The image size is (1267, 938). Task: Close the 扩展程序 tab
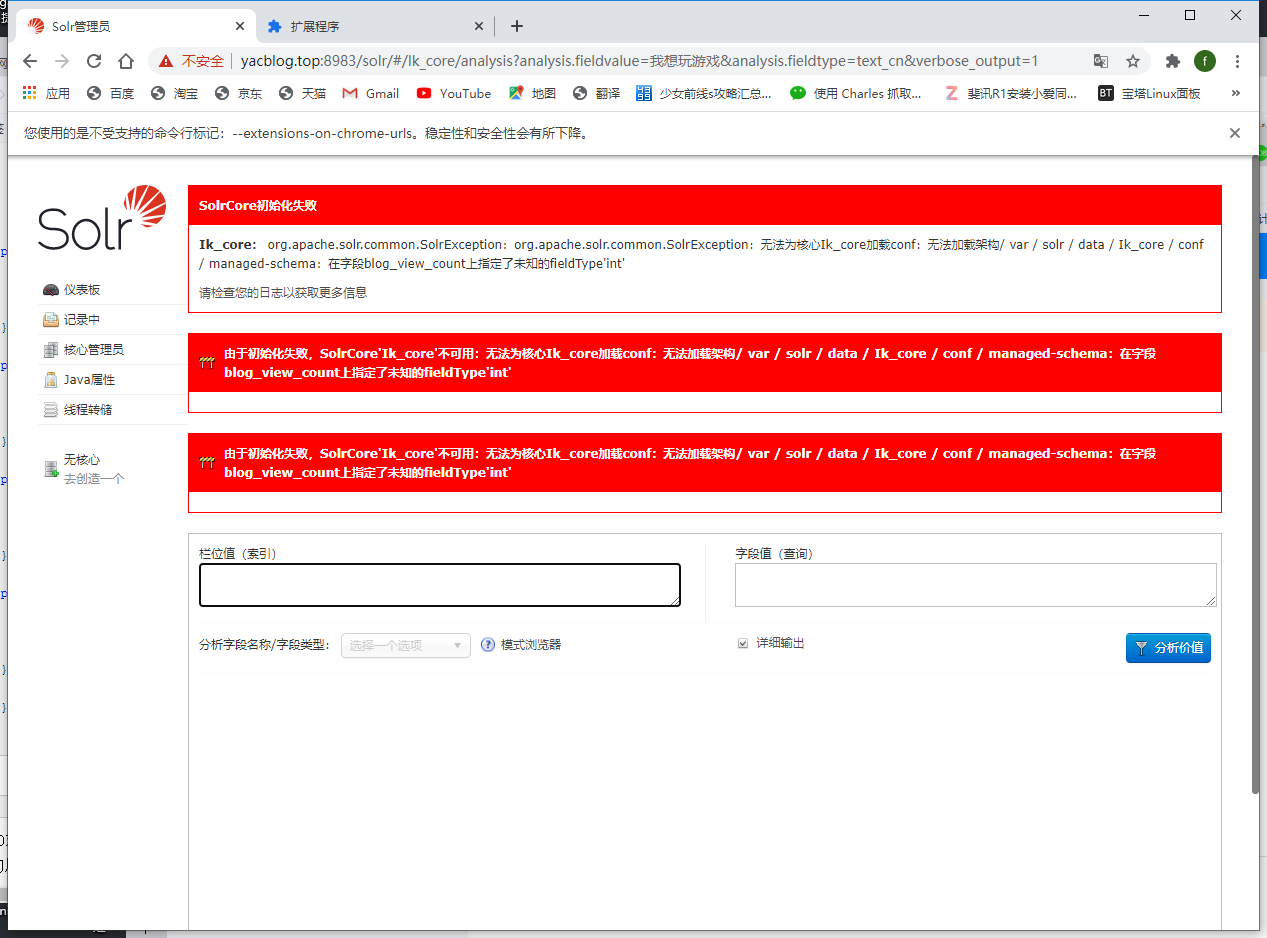click(x=479, y=27)
